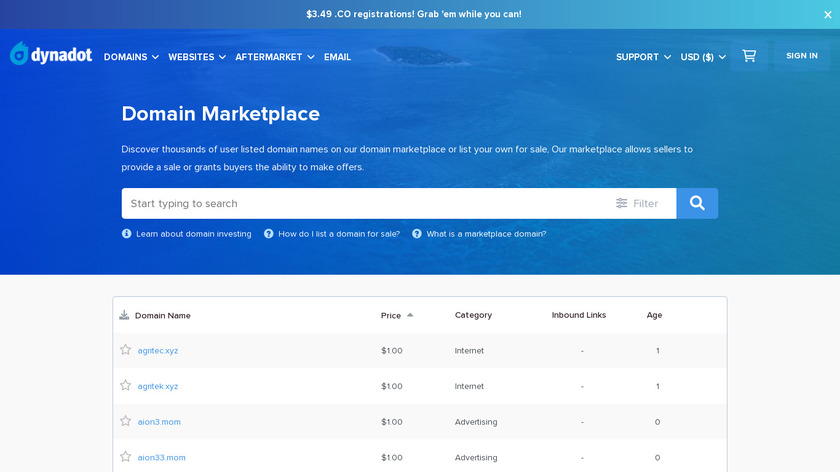Dismiss the .CO promo banner

click(827, 14)
